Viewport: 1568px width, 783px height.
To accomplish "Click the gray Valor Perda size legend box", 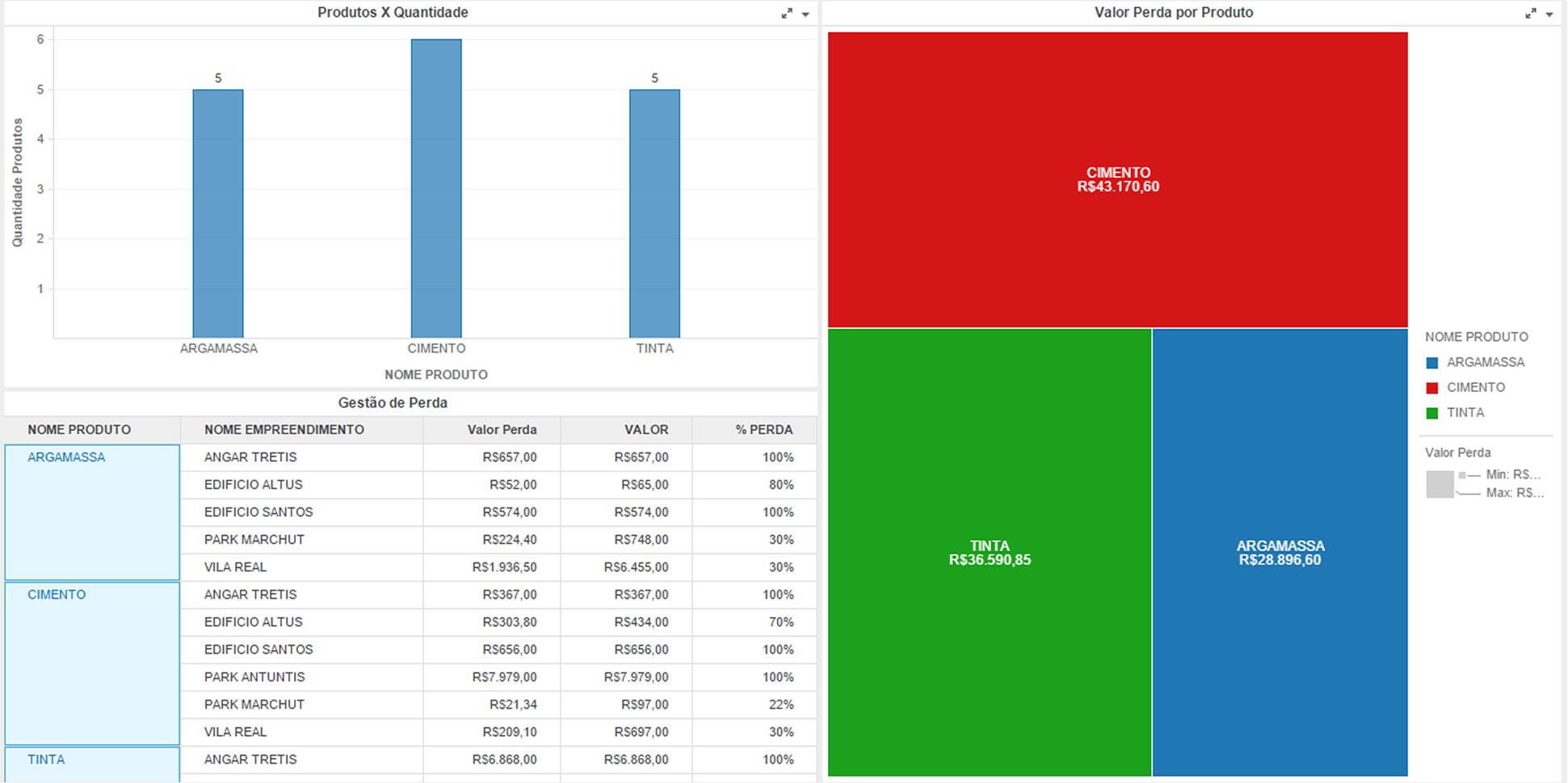I will click(1440, 484).
